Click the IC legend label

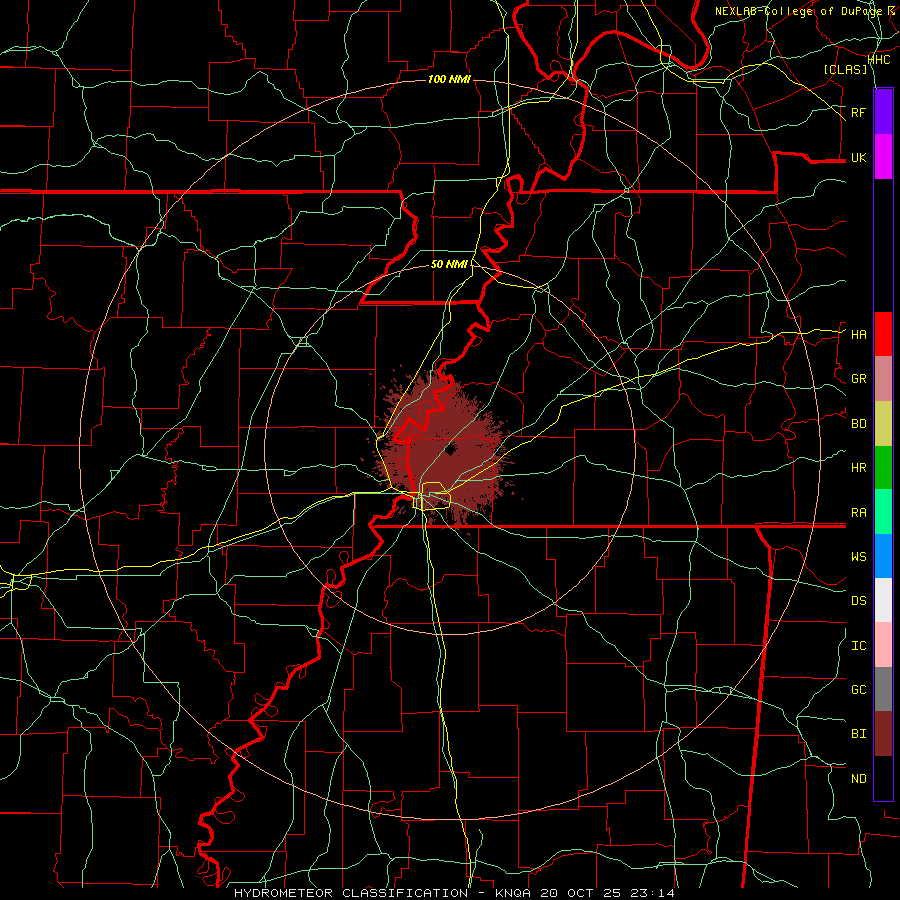pos(858,645)
